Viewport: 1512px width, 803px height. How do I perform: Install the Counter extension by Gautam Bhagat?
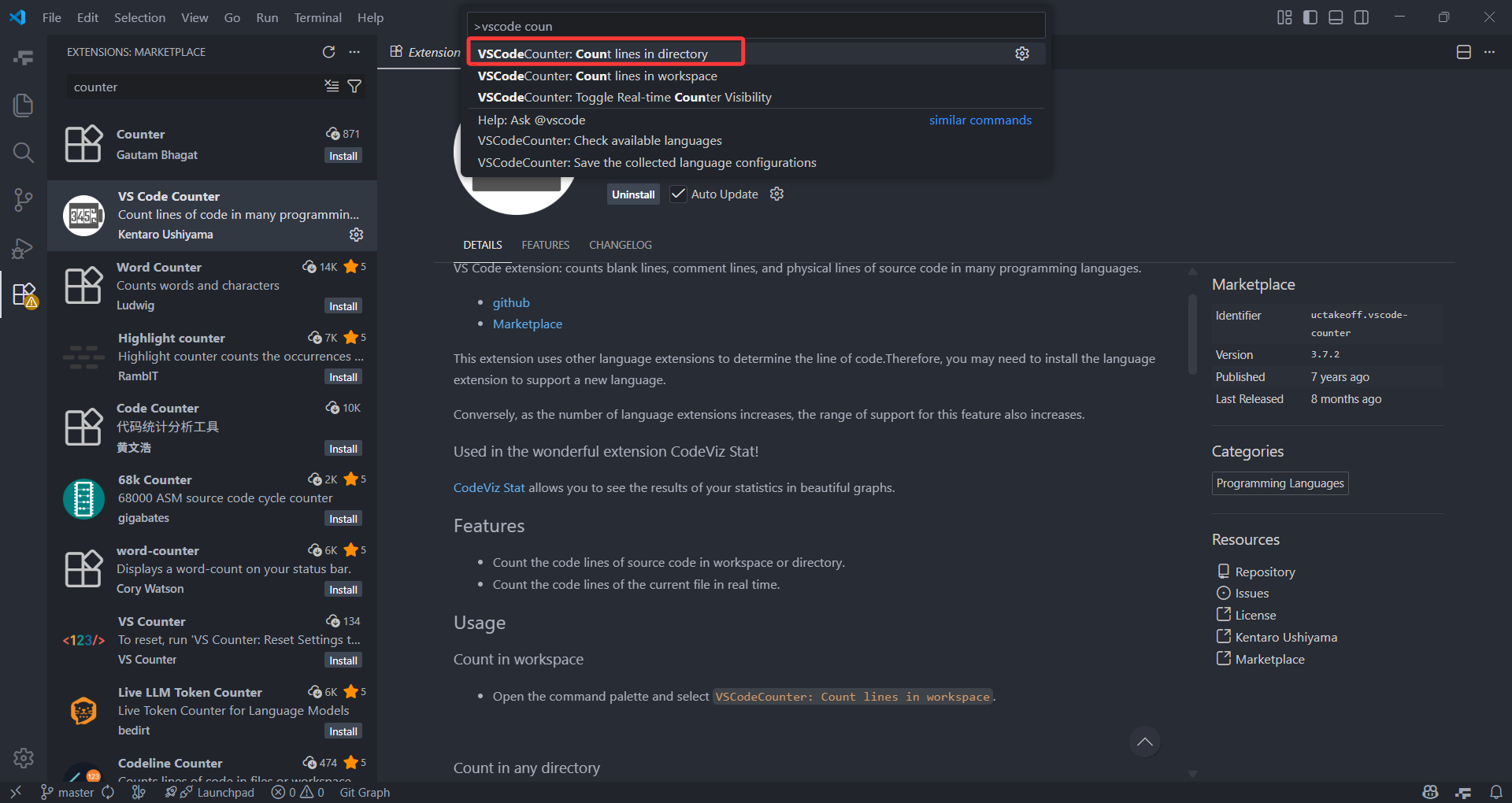click(343, 156)
